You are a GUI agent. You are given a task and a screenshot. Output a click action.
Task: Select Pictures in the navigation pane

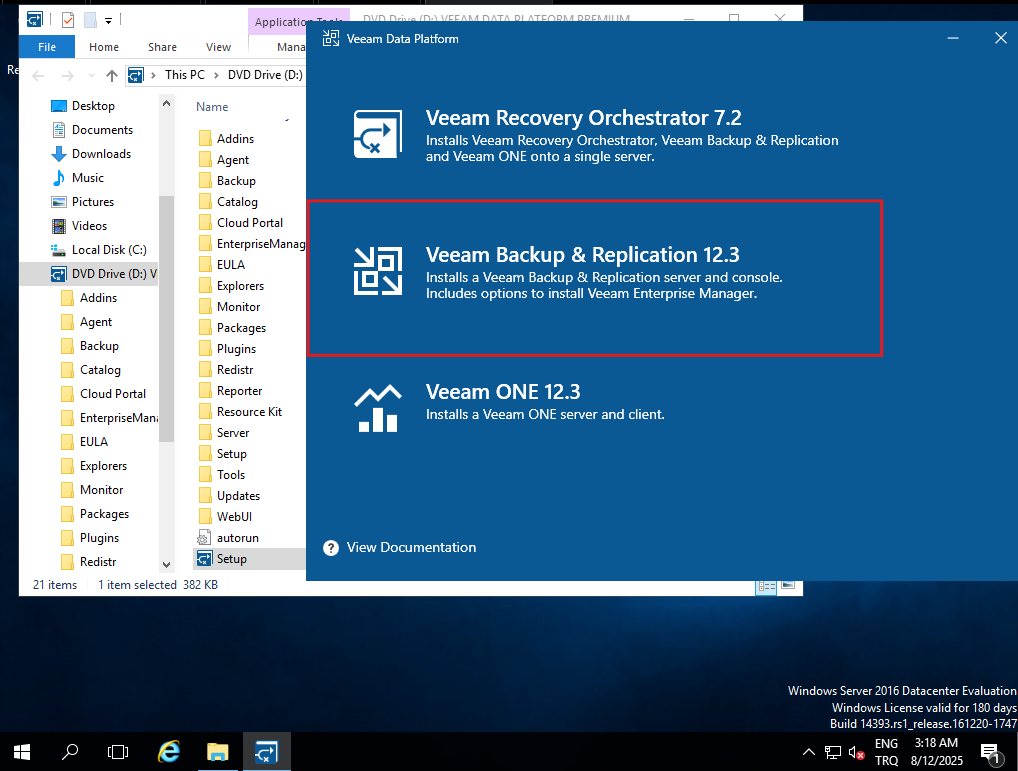[x=93, y=202]
